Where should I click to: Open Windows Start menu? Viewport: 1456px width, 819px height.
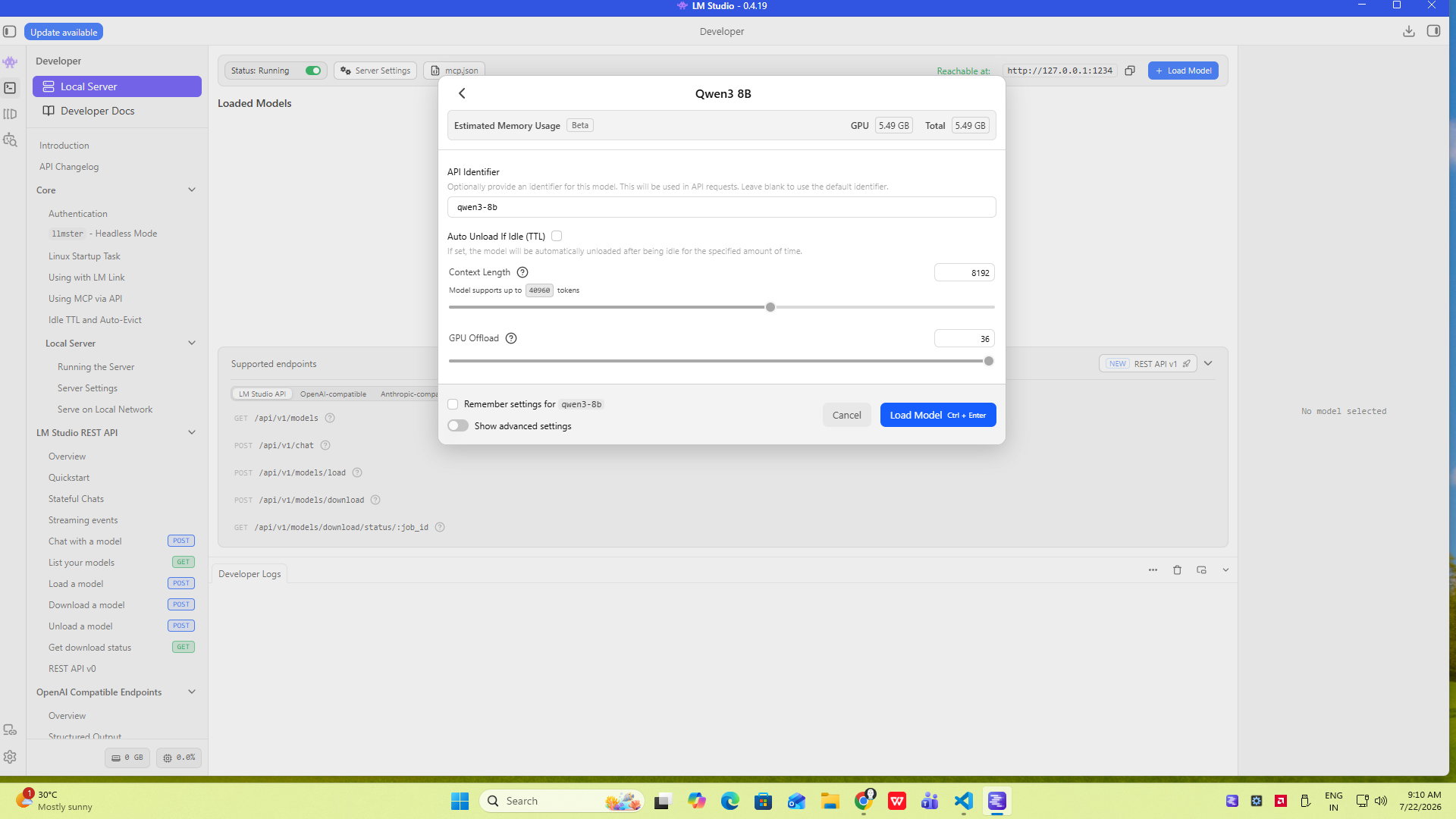(x=460, y=801)
